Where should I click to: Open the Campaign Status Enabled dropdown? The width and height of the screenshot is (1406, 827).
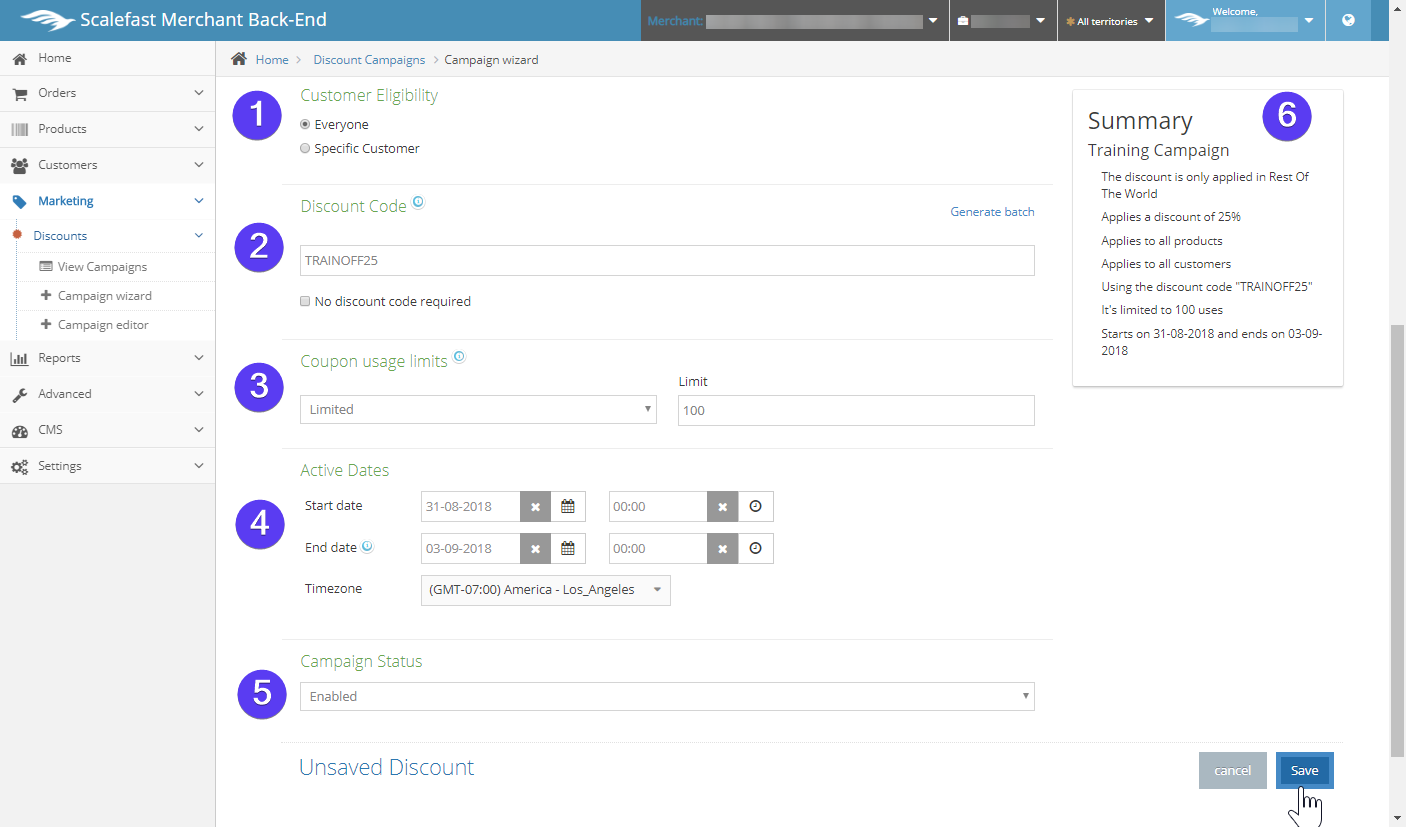666,696
